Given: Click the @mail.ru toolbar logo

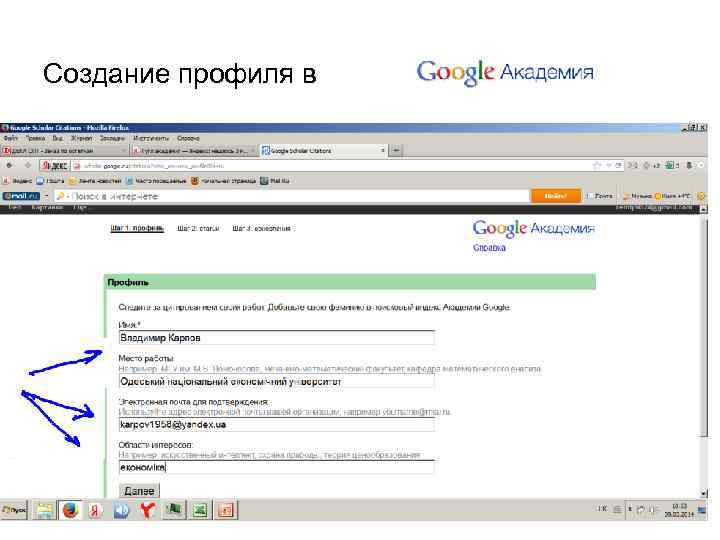Looking at the screenshot, I should 21,197.
